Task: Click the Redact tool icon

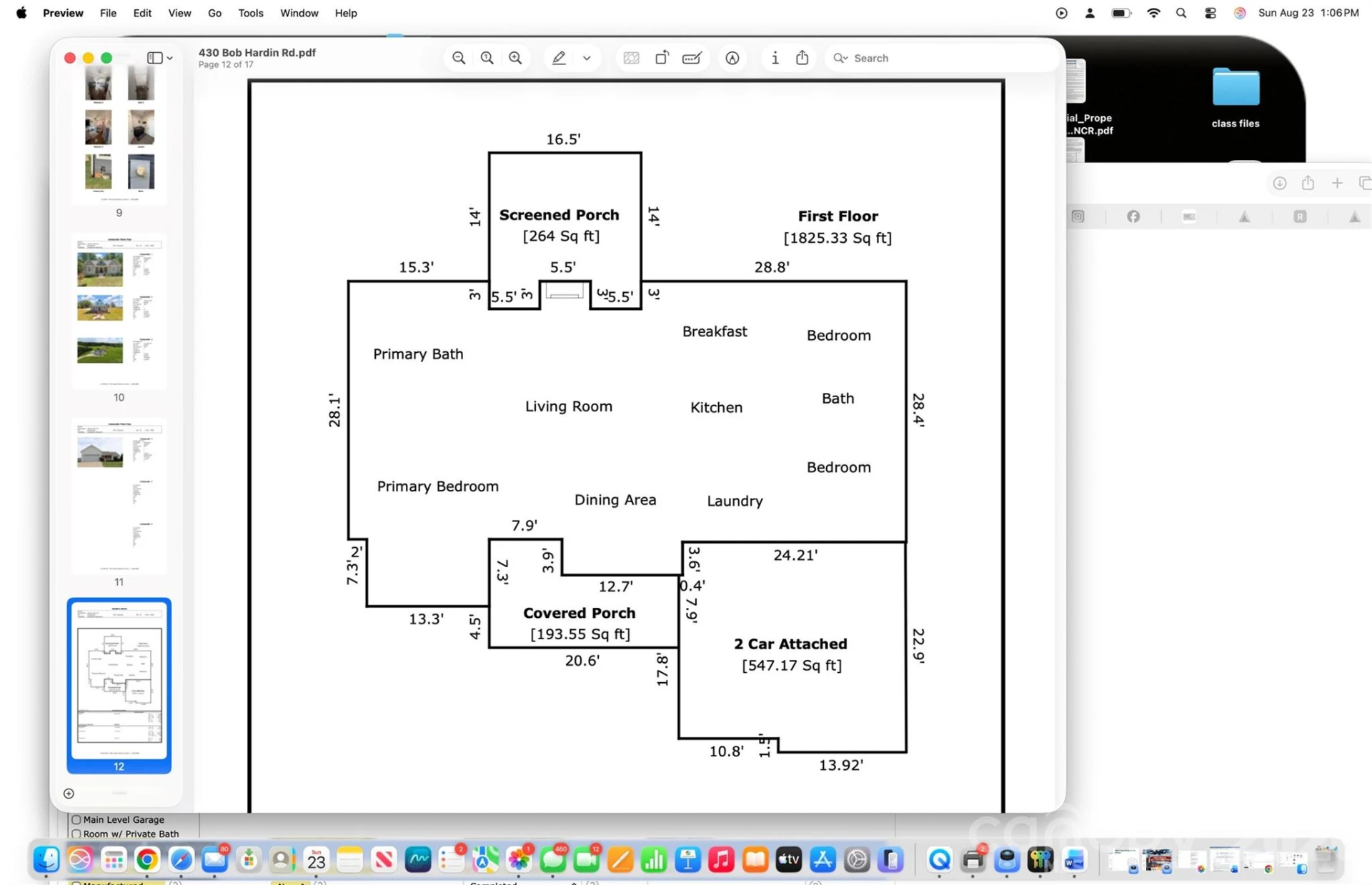Action: pyautogui.click(x=631, y=58)
